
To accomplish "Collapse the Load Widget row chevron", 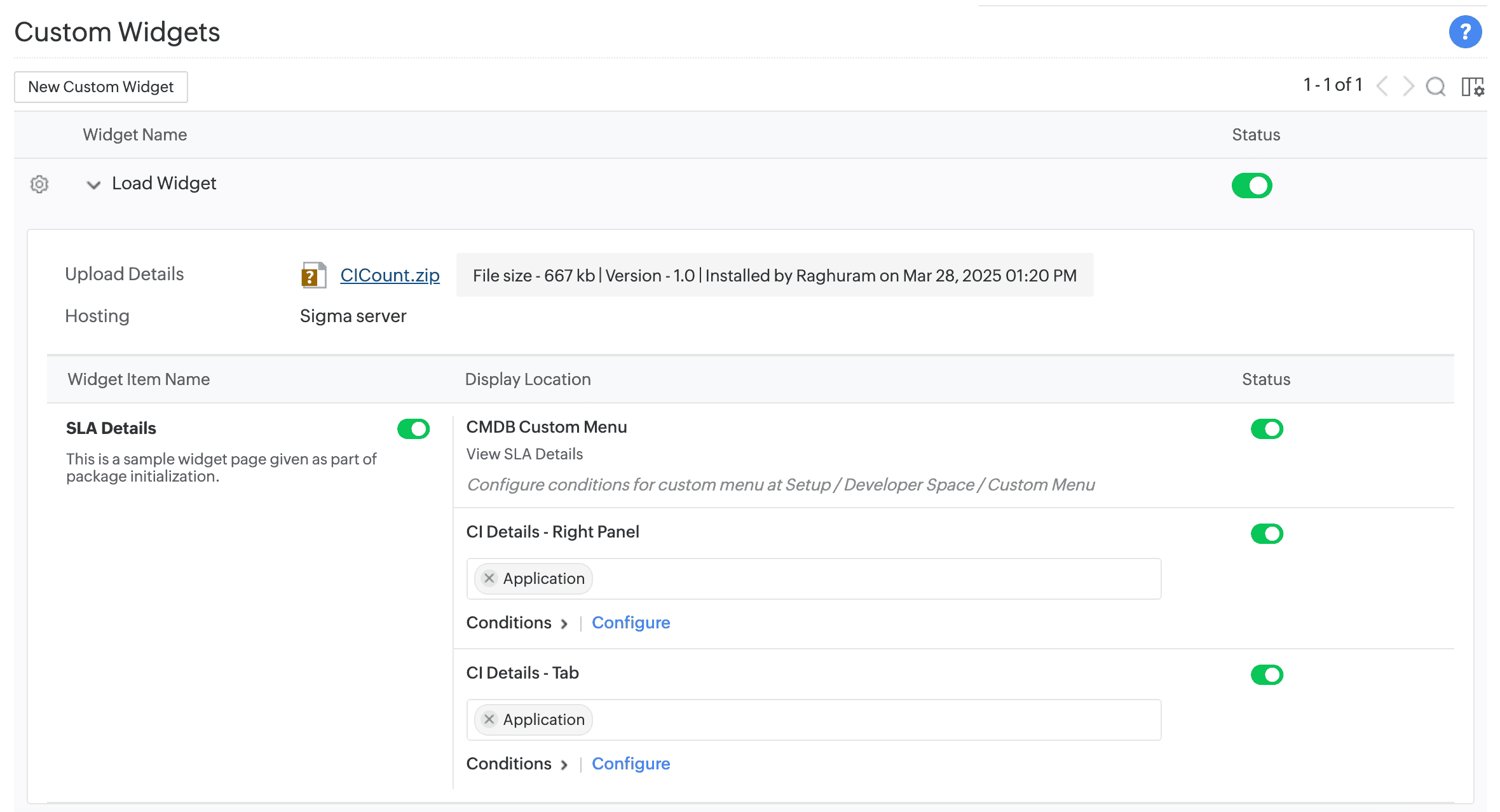I will [93, 185].
